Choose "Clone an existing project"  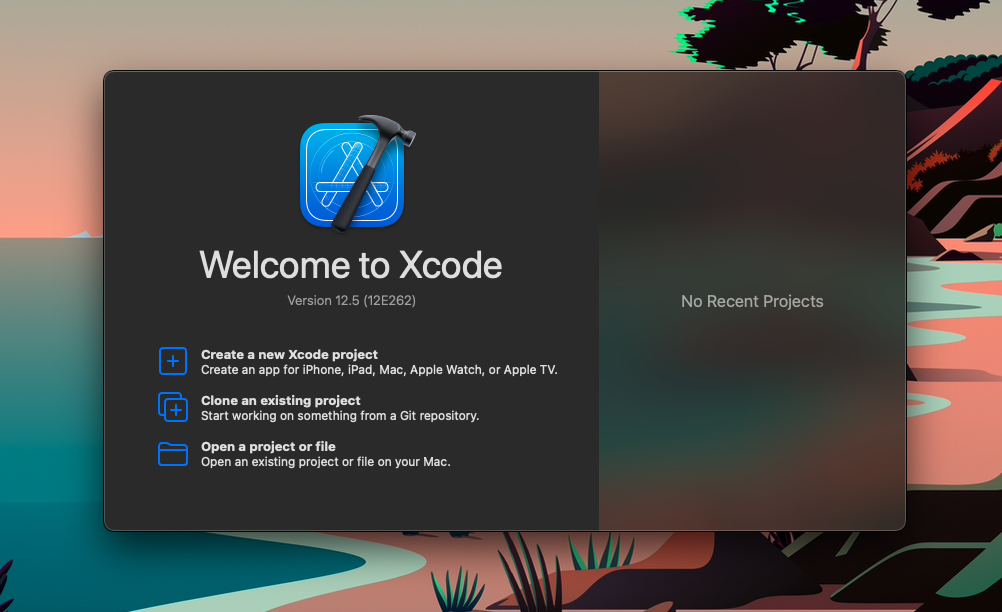point(281,401)
